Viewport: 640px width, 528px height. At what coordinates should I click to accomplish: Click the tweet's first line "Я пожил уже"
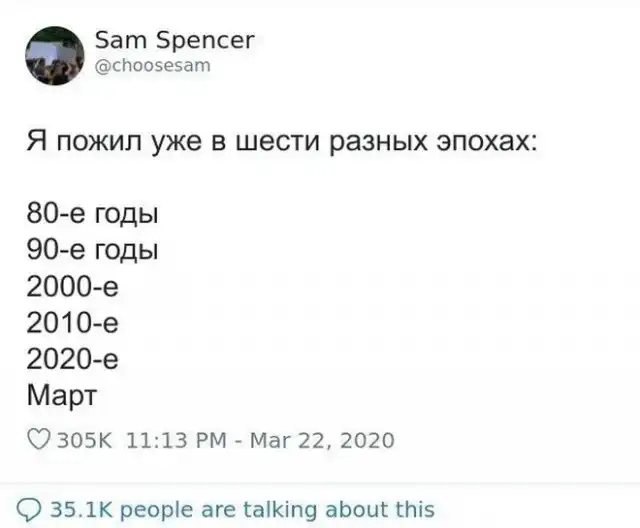tap(140, 144)
